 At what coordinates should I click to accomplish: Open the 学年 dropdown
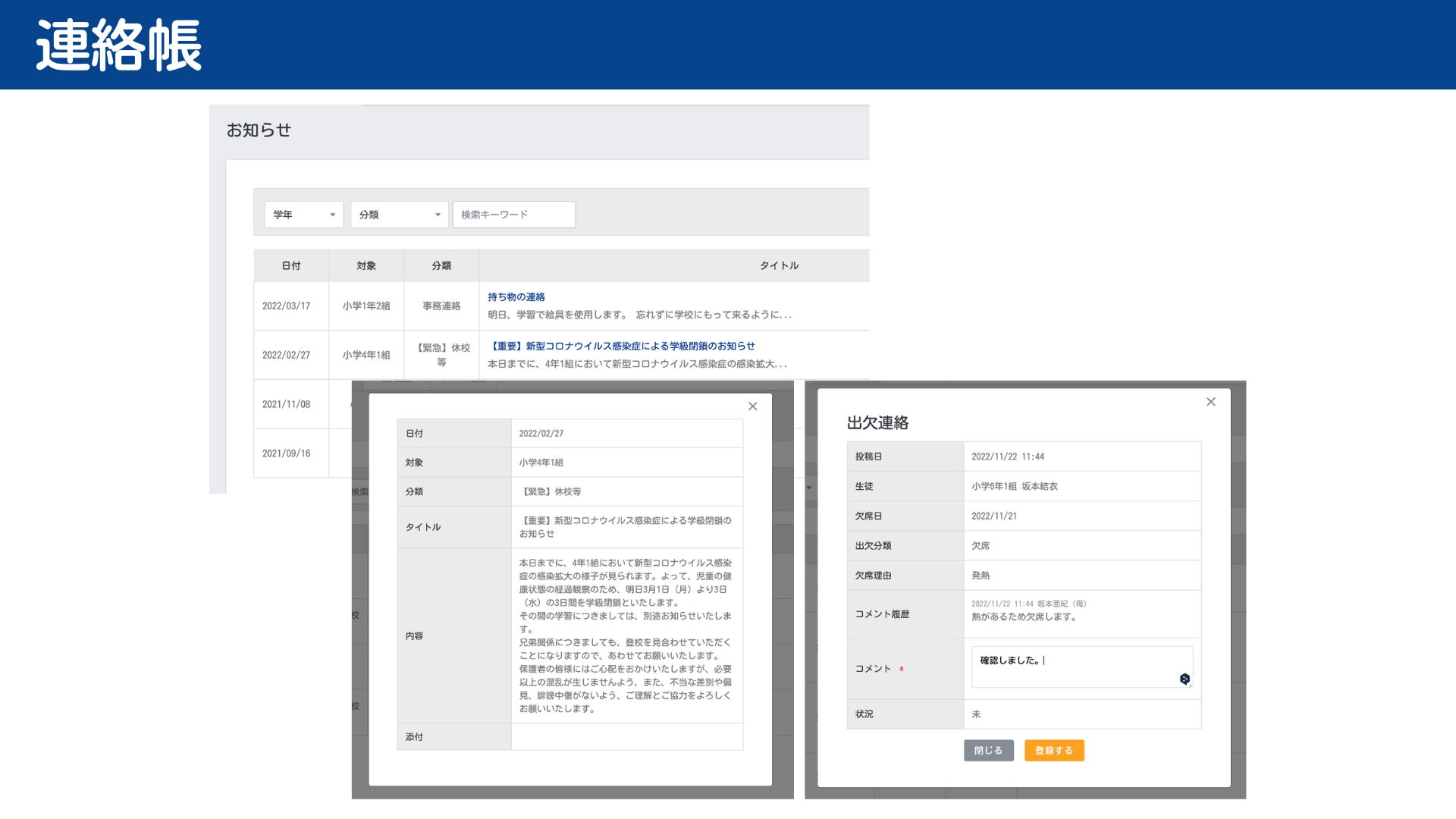click(303, 215)
